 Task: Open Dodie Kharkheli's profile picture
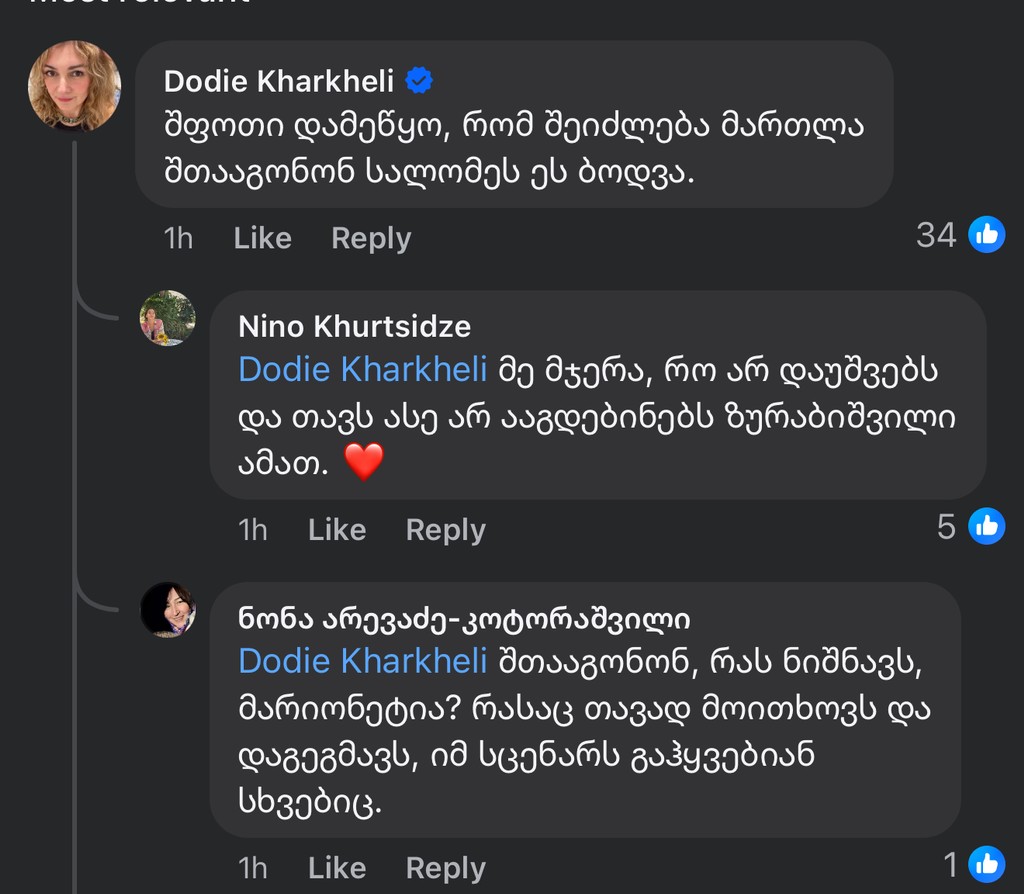click(75, 88)
